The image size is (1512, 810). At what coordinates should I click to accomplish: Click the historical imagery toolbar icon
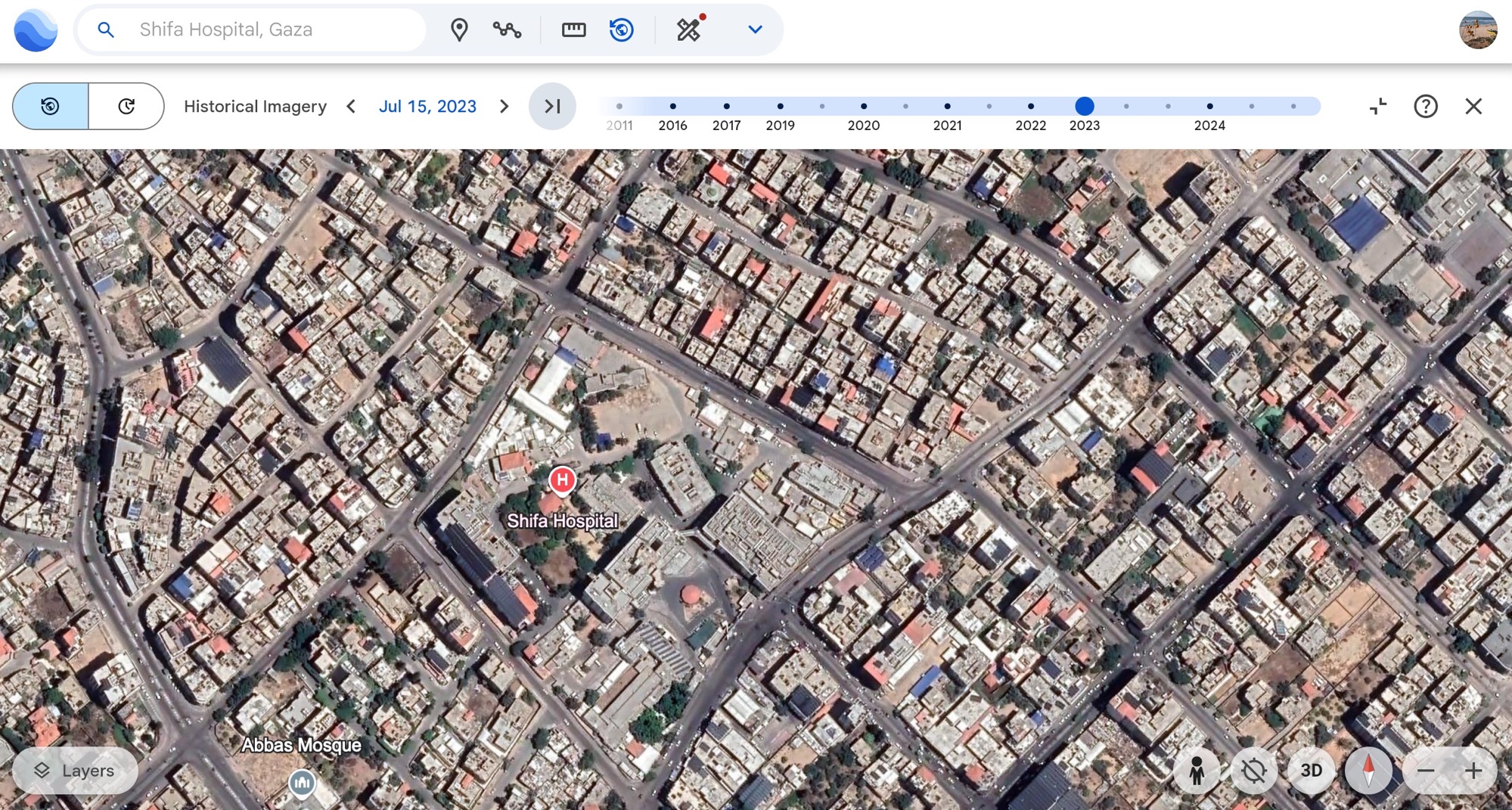tap(621, 30)
